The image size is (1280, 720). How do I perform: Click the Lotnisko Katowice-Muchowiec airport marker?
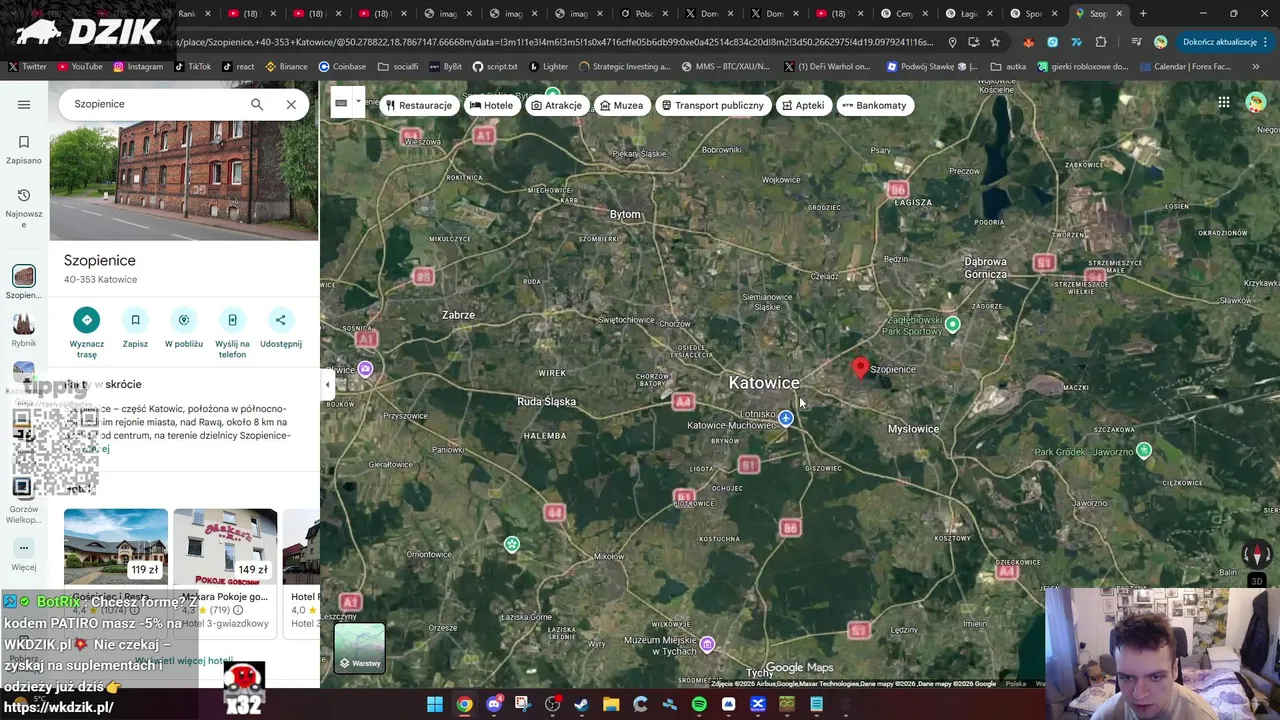(x=786, y=419)
